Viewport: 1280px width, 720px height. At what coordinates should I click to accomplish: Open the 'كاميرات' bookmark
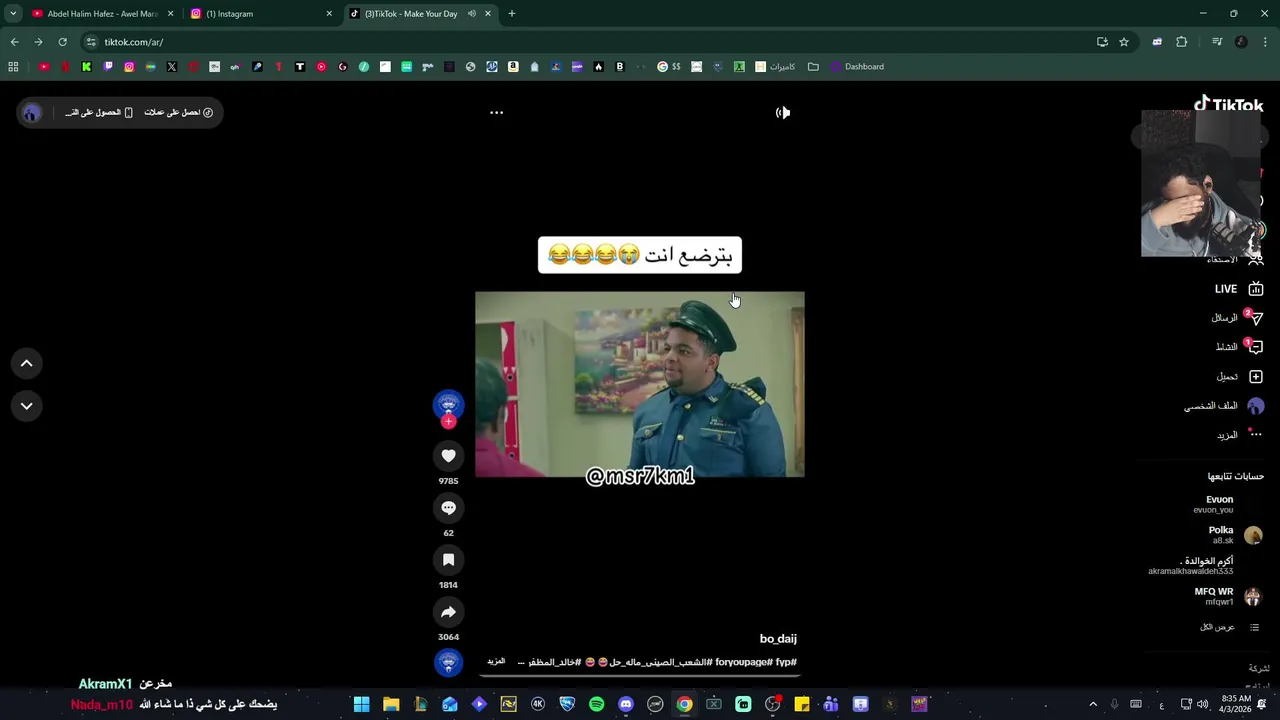point(775,67)
